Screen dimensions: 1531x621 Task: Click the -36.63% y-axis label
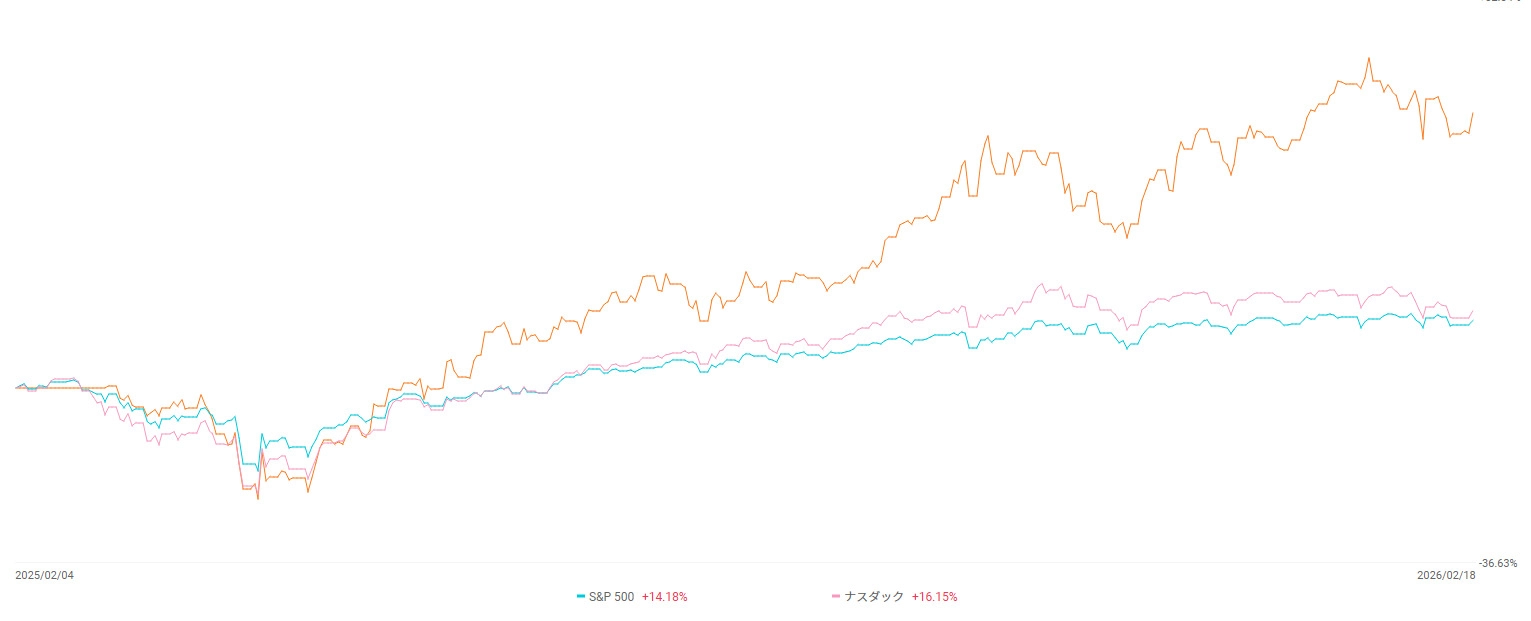click(x=1497, y=563)
